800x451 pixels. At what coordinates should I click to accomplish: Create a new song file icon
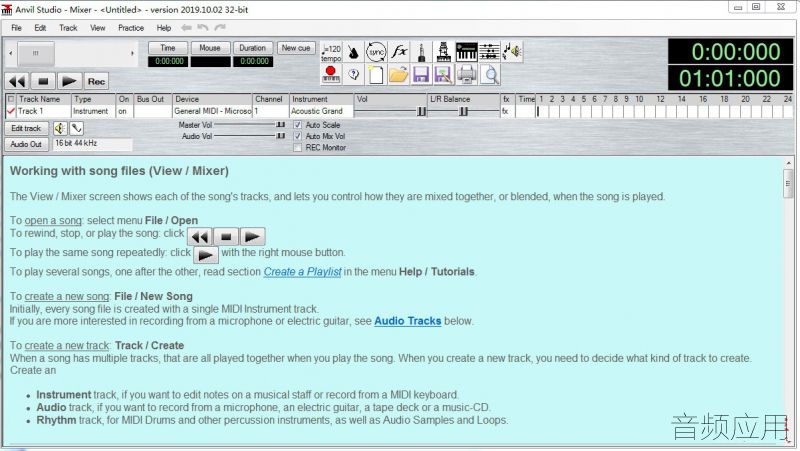376,74
